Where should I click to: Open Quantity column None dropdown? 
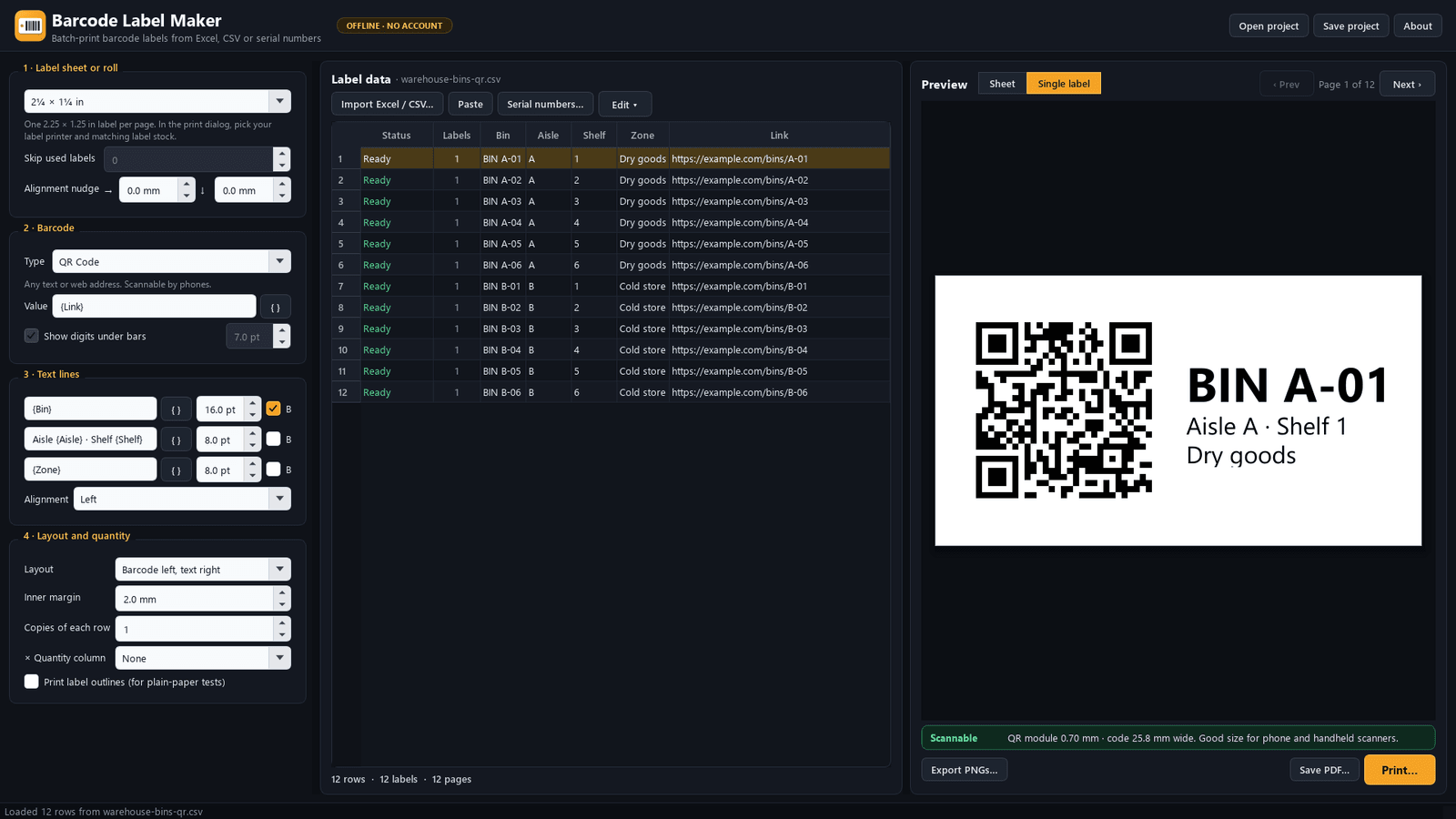point(203,658)
